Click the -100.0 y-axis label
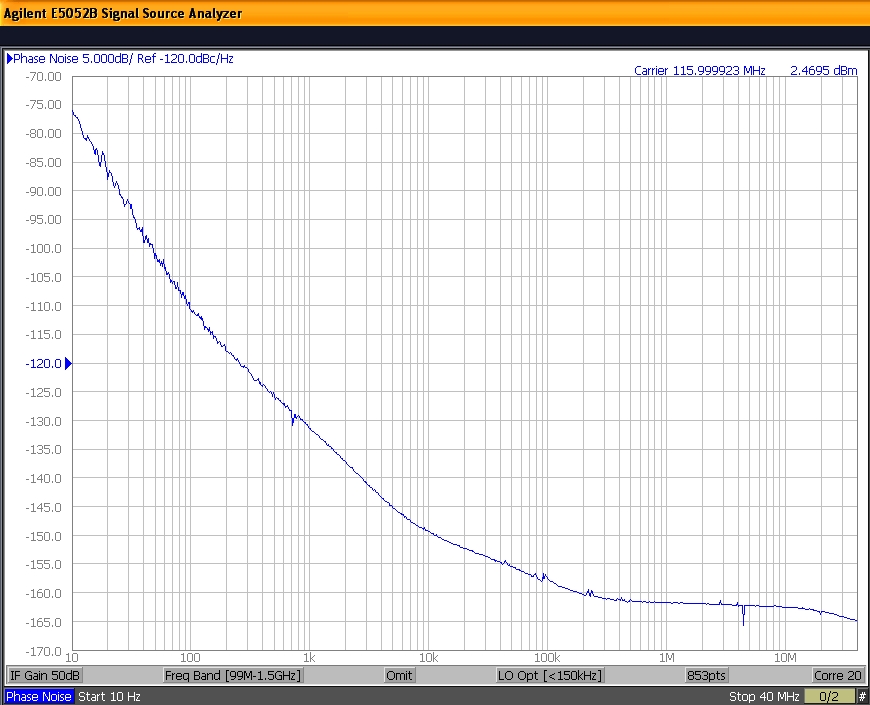This screenshot has width=870, height=705. coord(43,248)
